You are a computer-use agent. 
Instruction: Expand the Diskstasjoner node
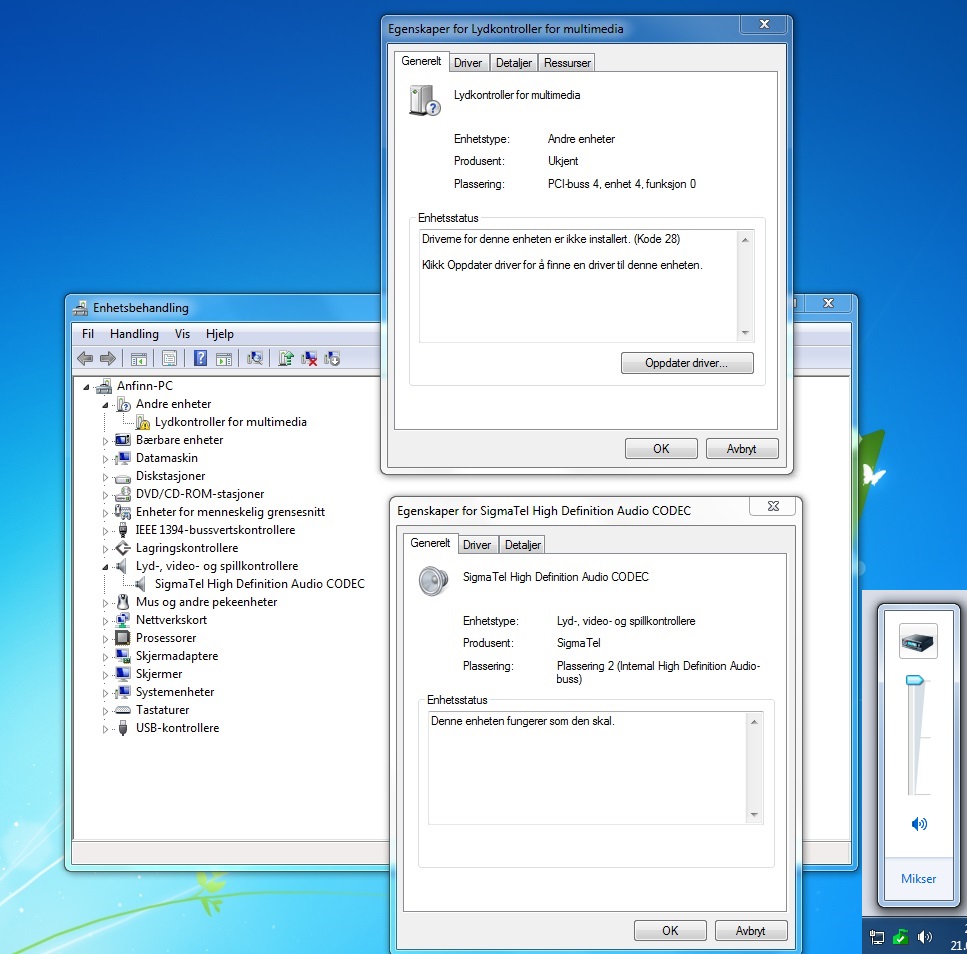coord(105,477)
